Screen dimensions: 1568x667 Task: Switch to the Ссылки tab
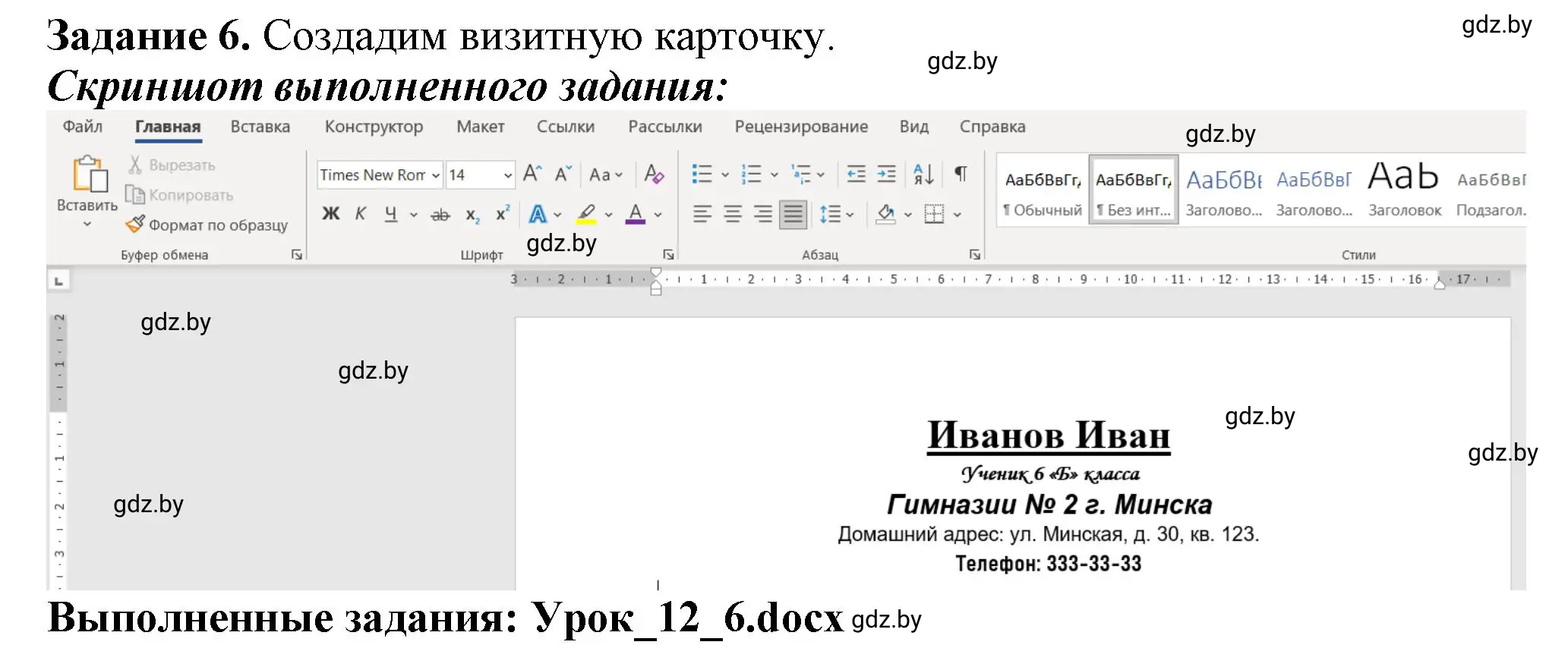pos(566,127)
